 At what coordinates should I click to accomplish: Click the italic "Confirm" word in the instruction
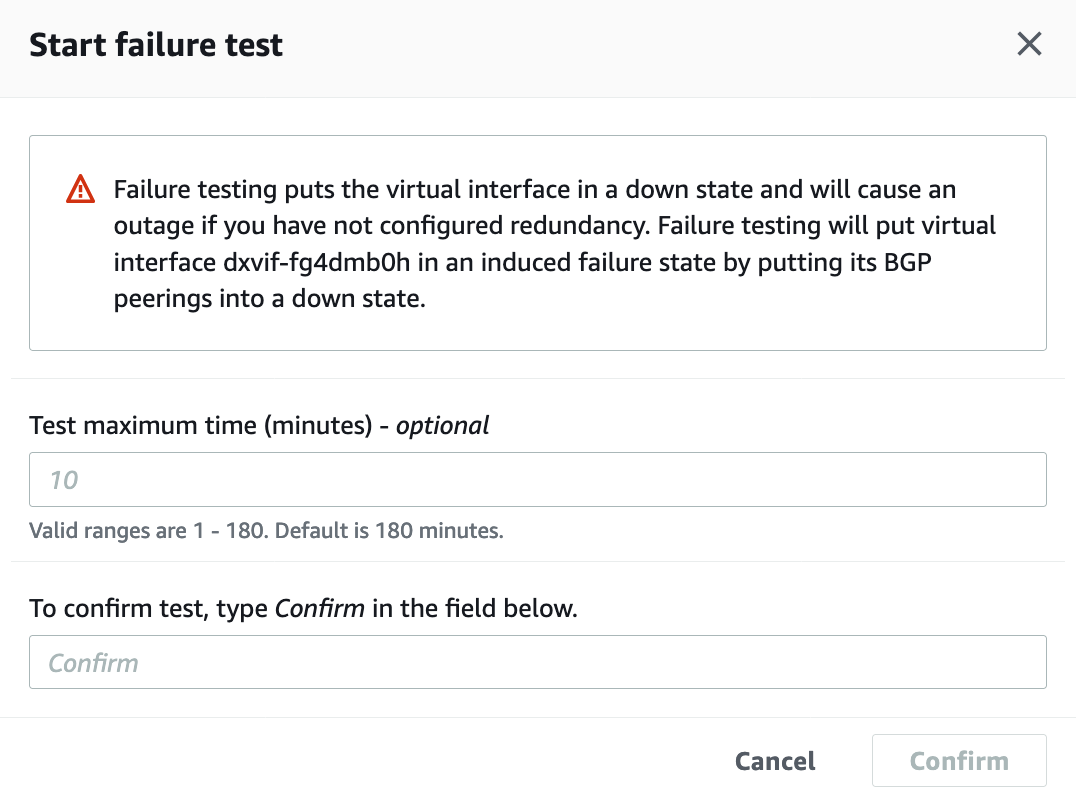[320, 608]
